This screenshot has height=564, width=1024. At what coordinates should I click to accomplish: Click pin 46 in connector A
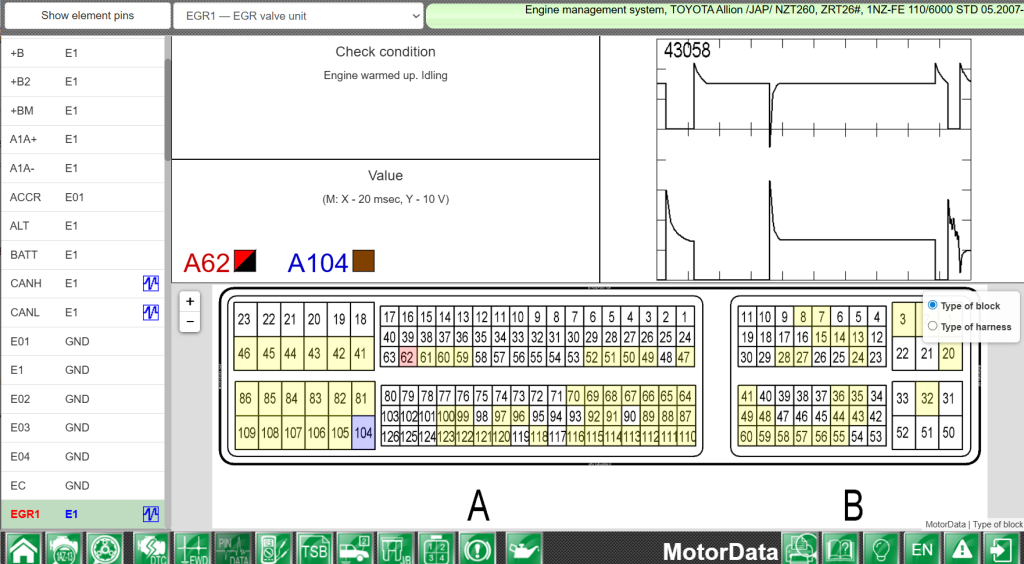[x=244, y=353]
